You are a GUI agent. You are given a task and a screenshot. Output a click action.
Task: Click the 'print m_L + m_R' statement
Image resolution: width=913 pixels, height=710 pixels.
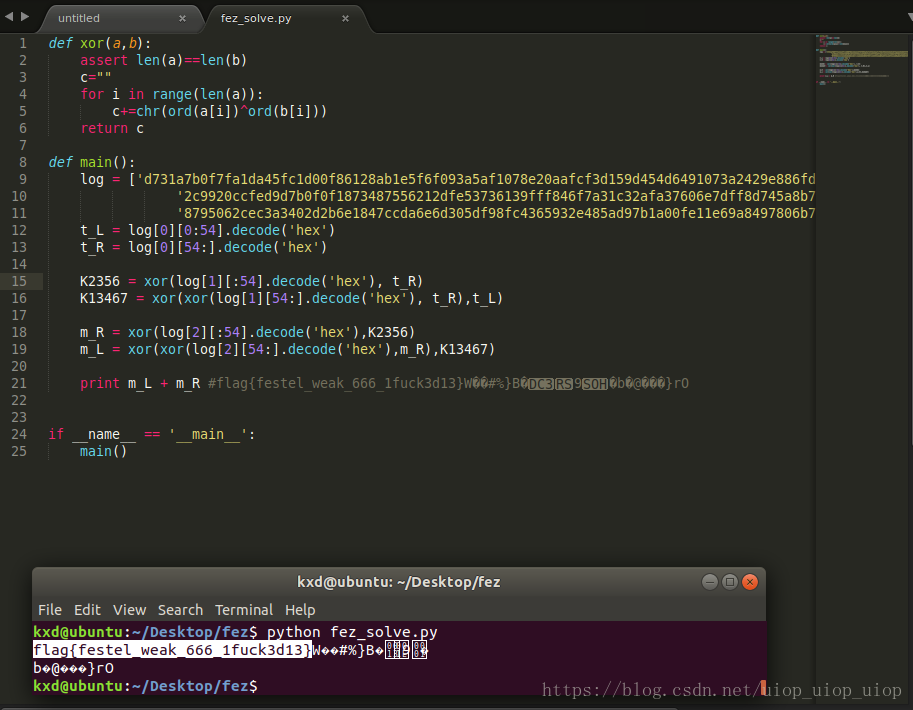[x=140, y=383]
